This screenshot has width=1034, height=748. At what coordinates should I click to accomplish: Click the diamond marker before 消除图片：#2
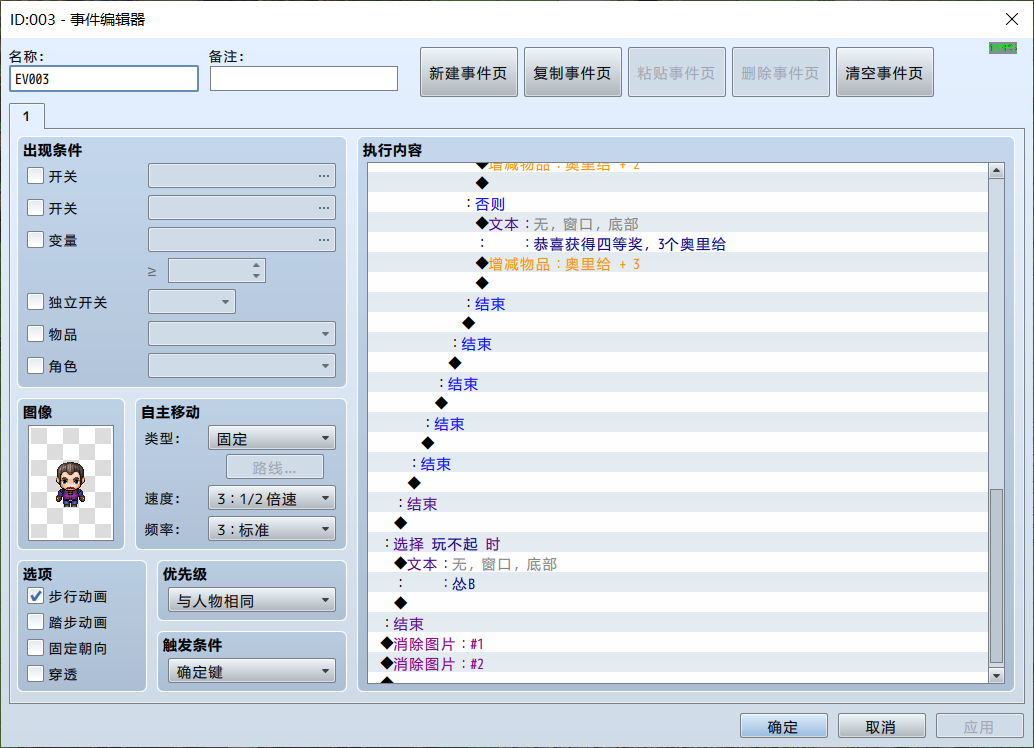387,662
